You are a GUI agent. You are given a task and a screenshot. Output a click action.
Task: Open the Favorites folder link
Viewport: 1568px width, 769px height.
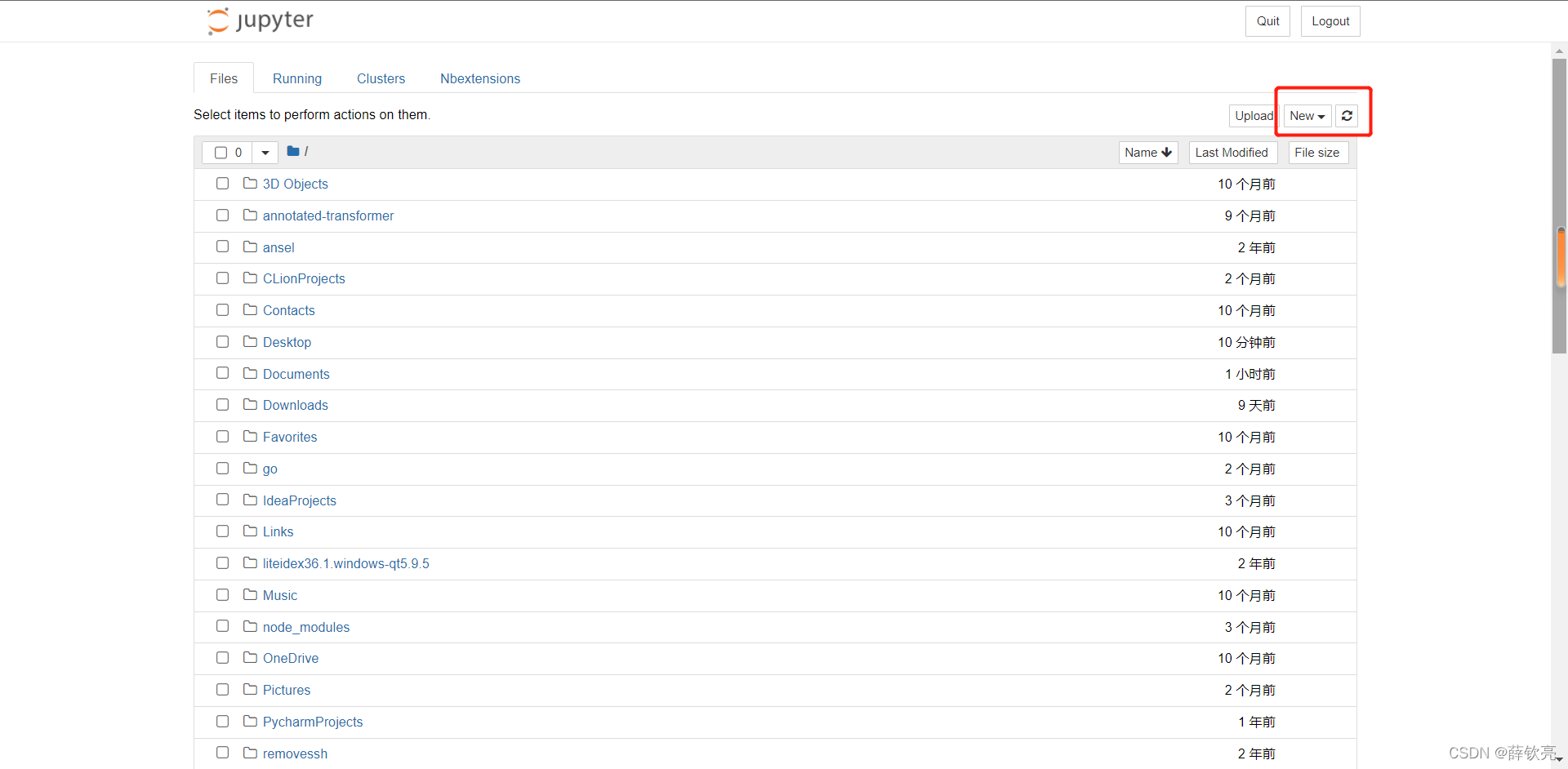pos(290,437)
